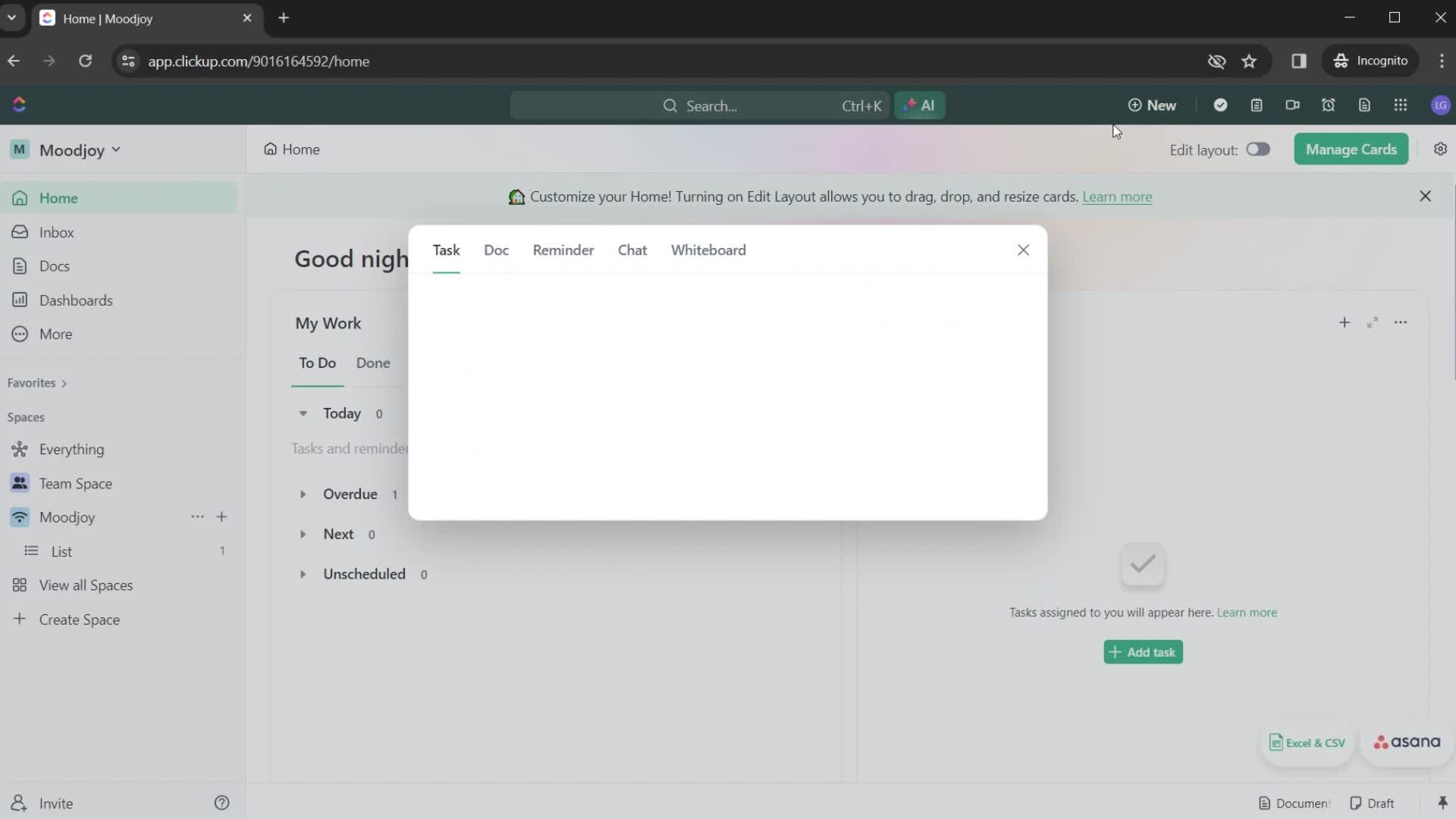Viewport: 1456px width, 819px height.
Task: Open Inbox in sidebar
Action: coord(119,232)
